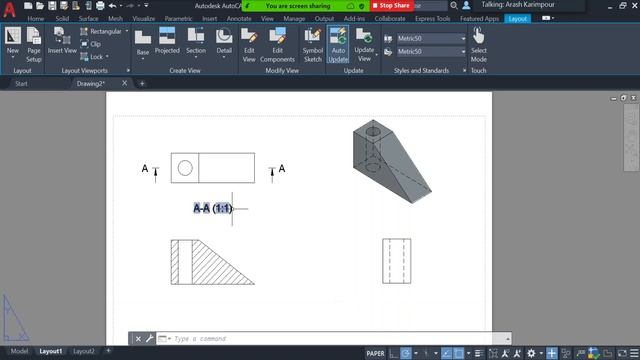Viewport: 640px width, 360px height.
Task: Open the Undo history dropdown arrow
Action: point(121,6)
